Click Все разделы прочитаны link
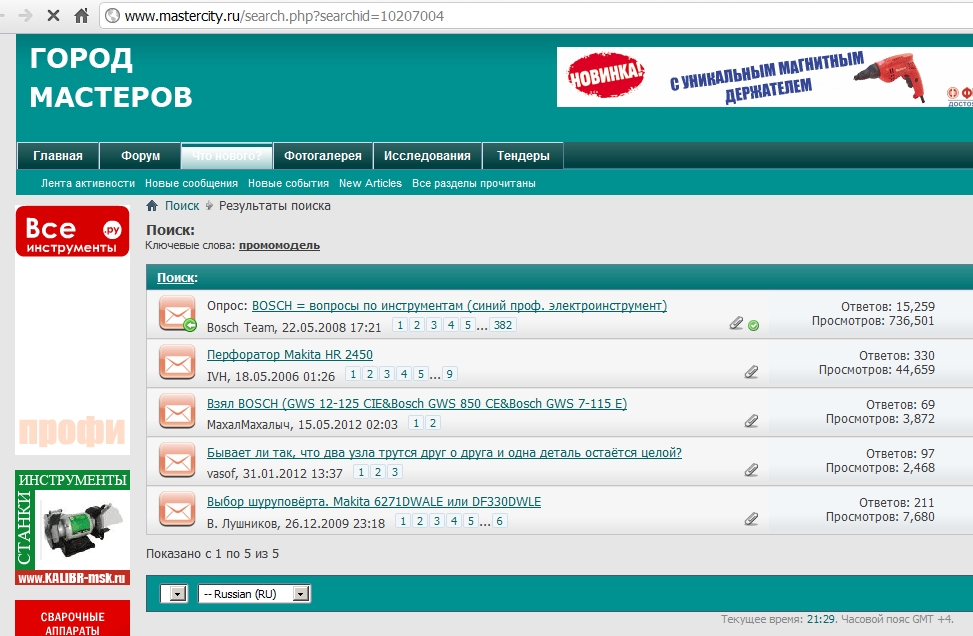Viewport: 973px width, 636px height. click(473, 183)
